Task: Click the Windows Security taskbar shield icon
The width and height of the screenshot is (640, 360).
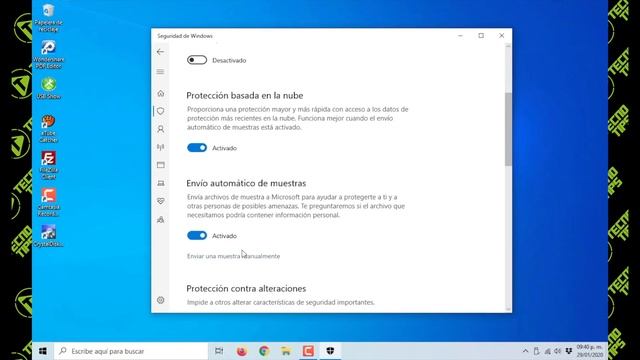Action: tap(330, 351)
